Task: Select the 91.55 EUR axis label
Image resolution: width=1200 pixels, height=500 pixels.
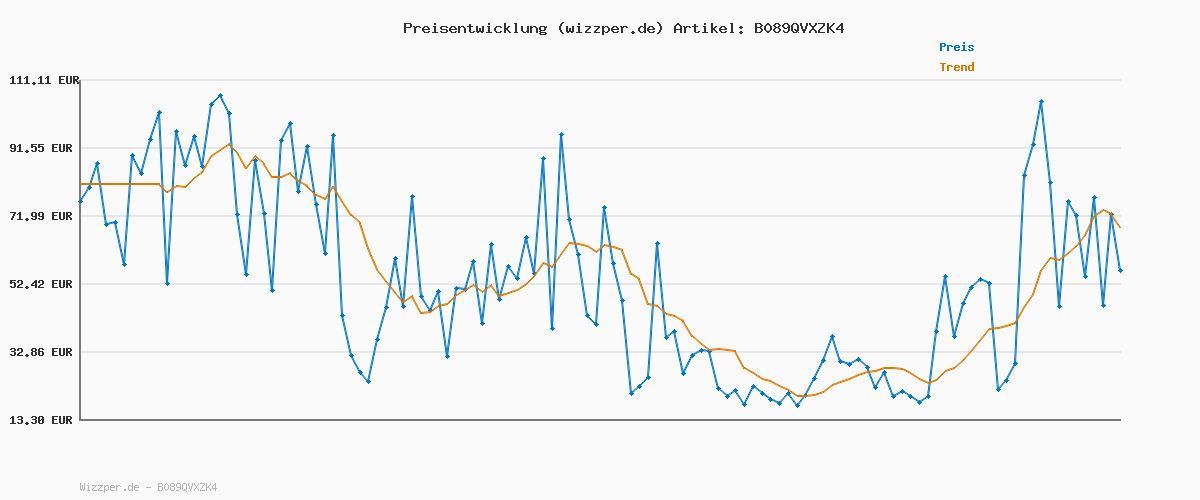Action: (x=43, y=148)
